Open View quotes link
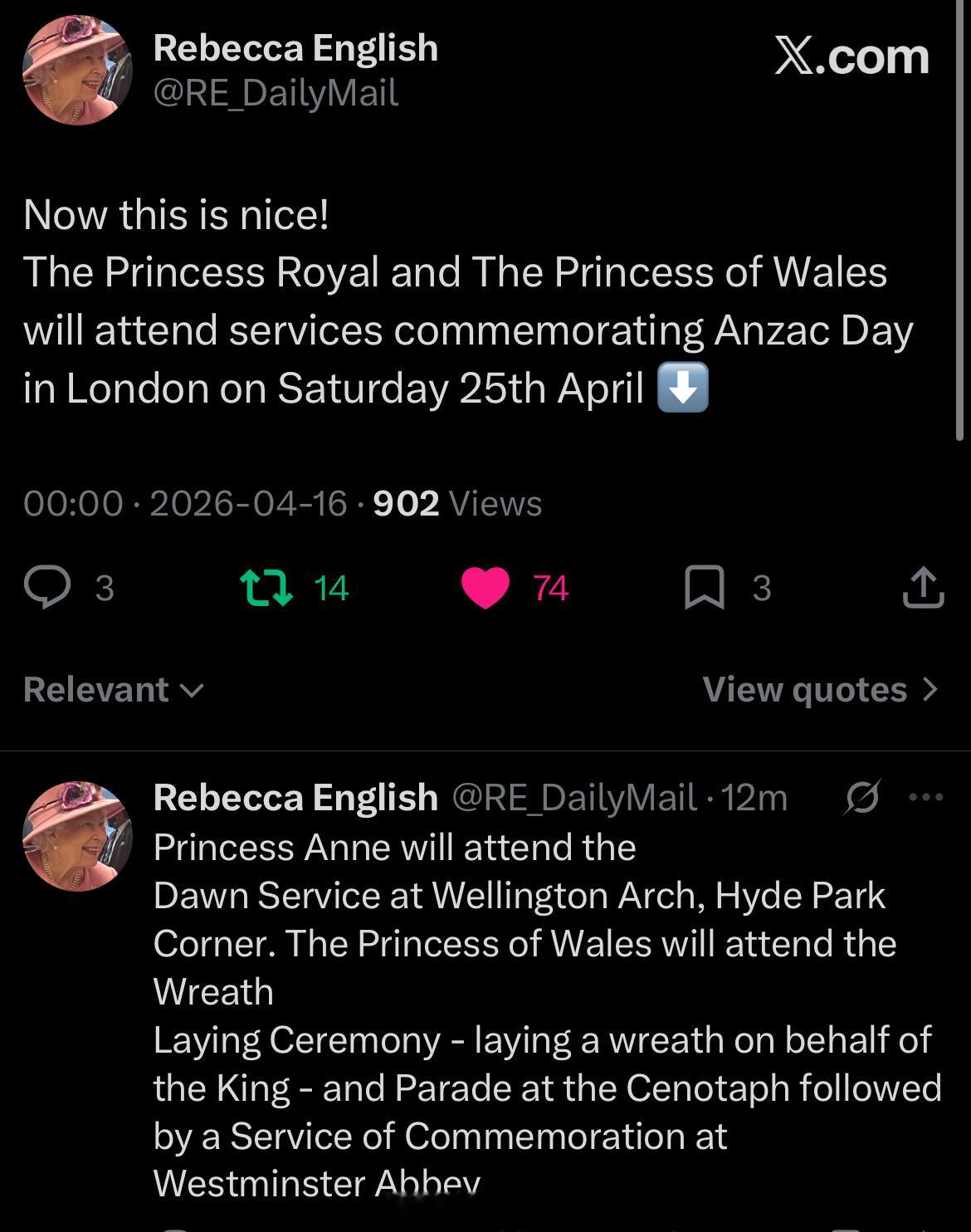 (819, 690)
